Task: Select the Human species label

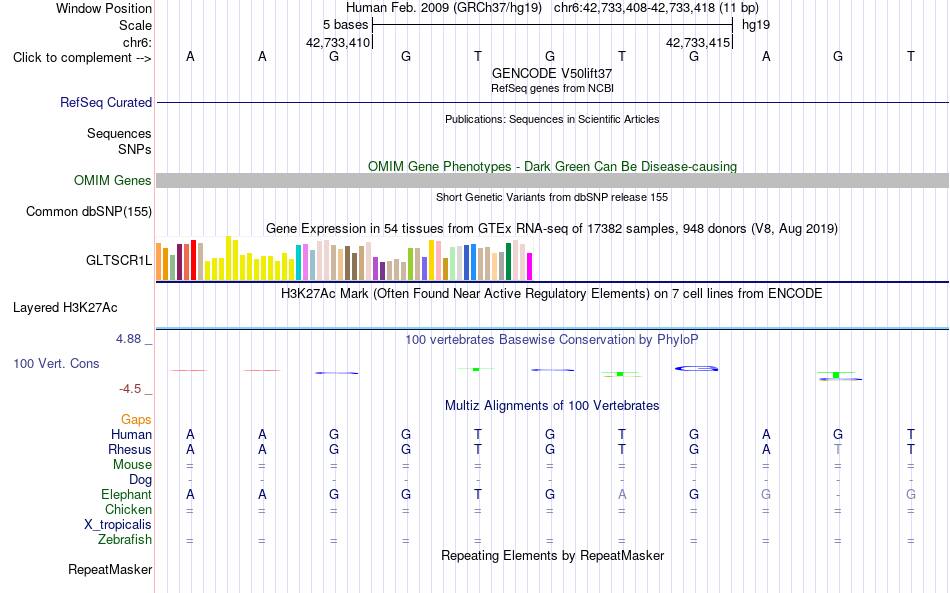Action: pyautogui.click(x=131, y=434)
